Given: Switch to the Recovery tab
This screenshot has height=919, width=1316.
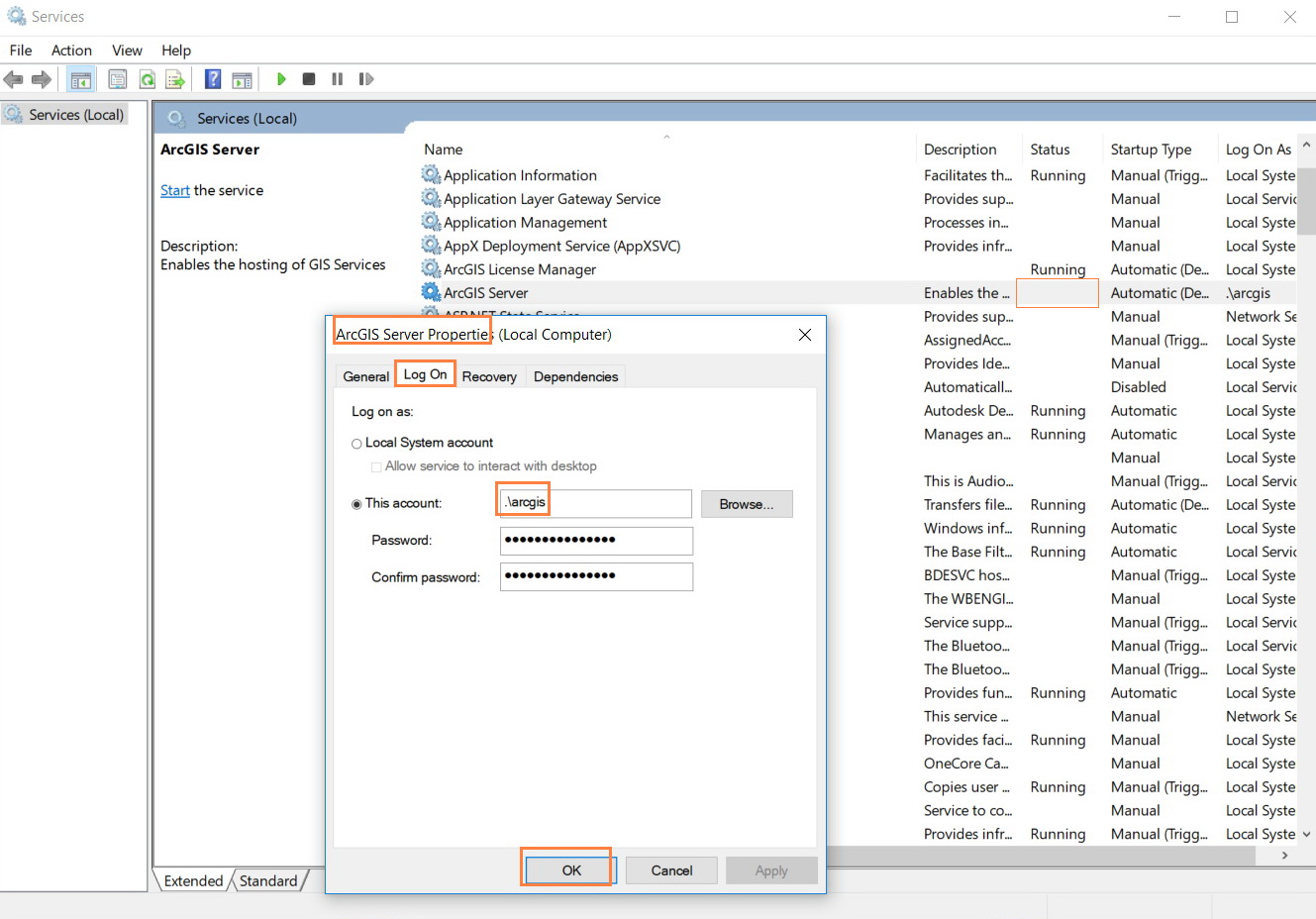Looking at the screenshot, I should click(x=489, y=376).
